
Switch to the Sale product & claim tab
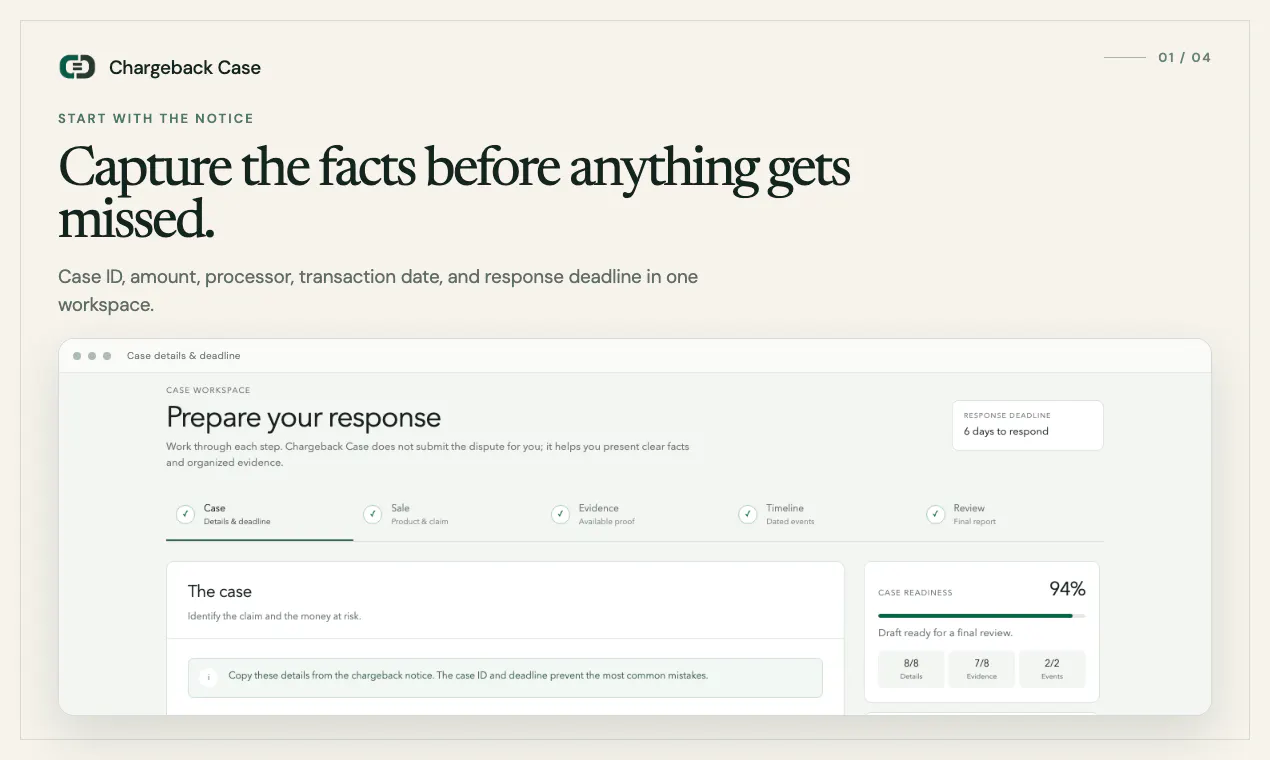pos(447,514)
